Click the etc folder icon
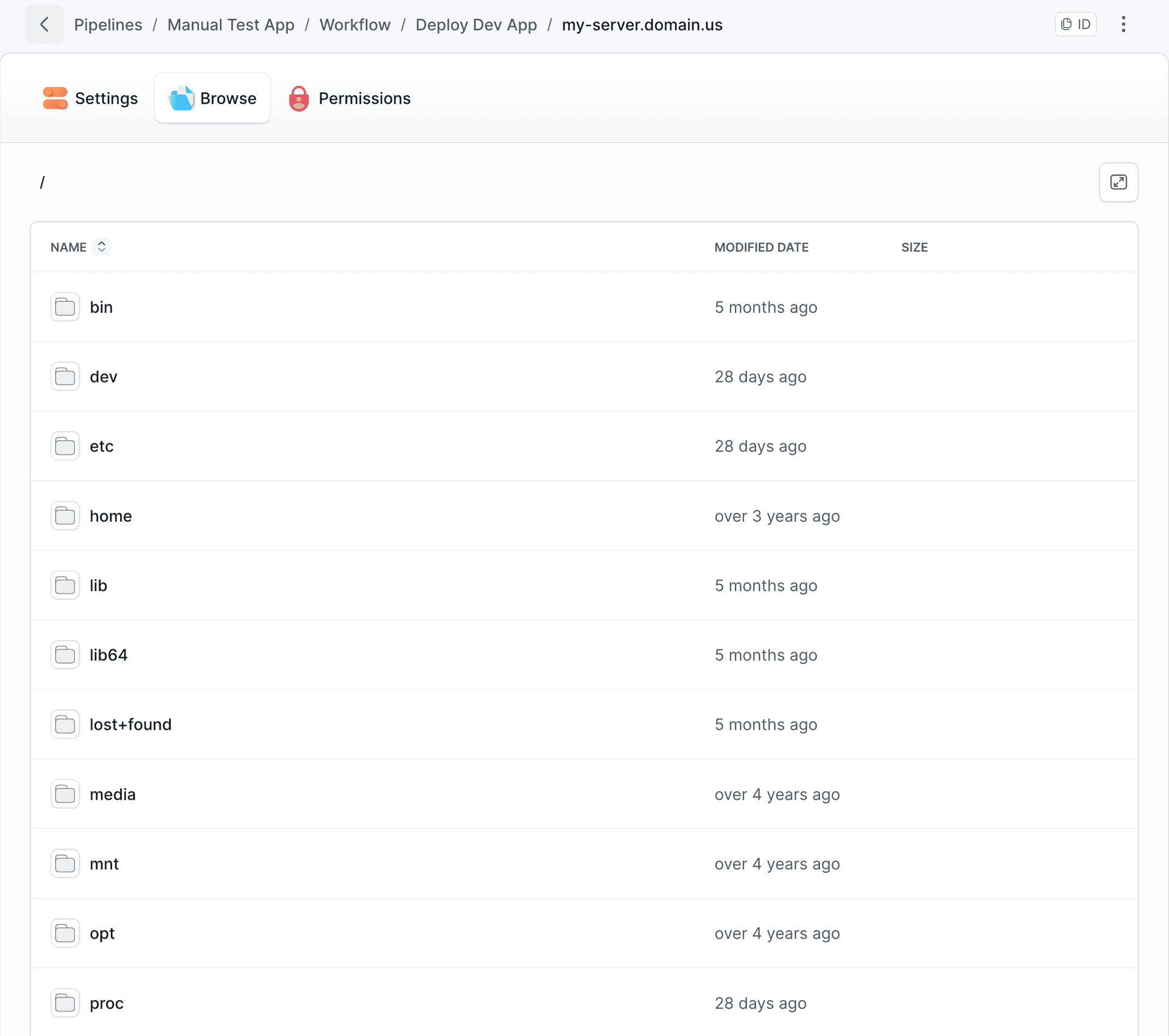Screen dimensions: 1169x1036 pos(65,446)
